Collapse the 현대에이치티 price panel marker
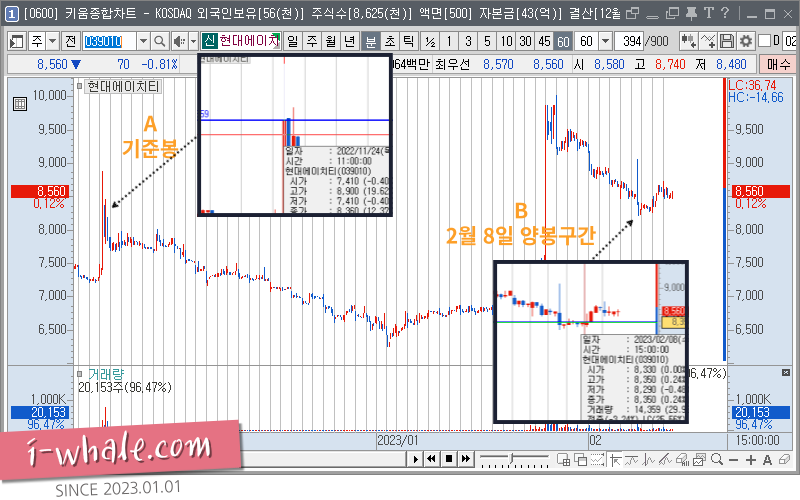This screenshot has width=800, height=500. click(80, 86)
